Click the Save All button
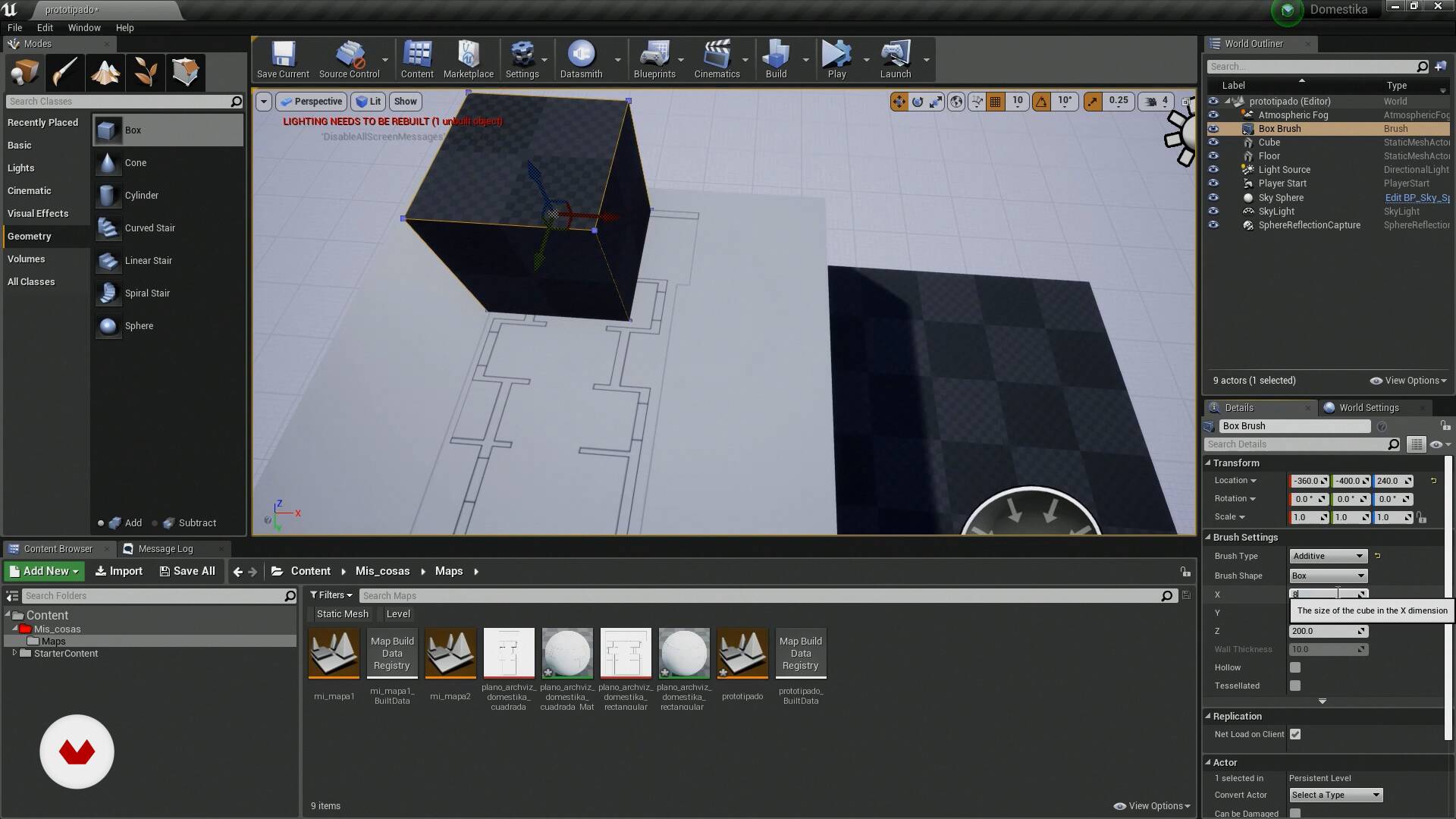Viewport: 1456px width, 819px height. click(x=187, y=571)
